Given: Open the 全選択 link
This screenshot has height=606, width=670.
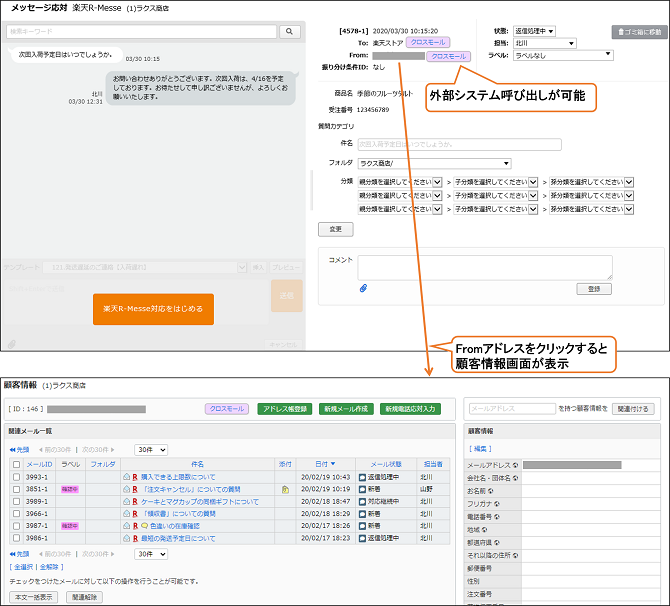Looking at the screenshot, I should click(24, 567).
